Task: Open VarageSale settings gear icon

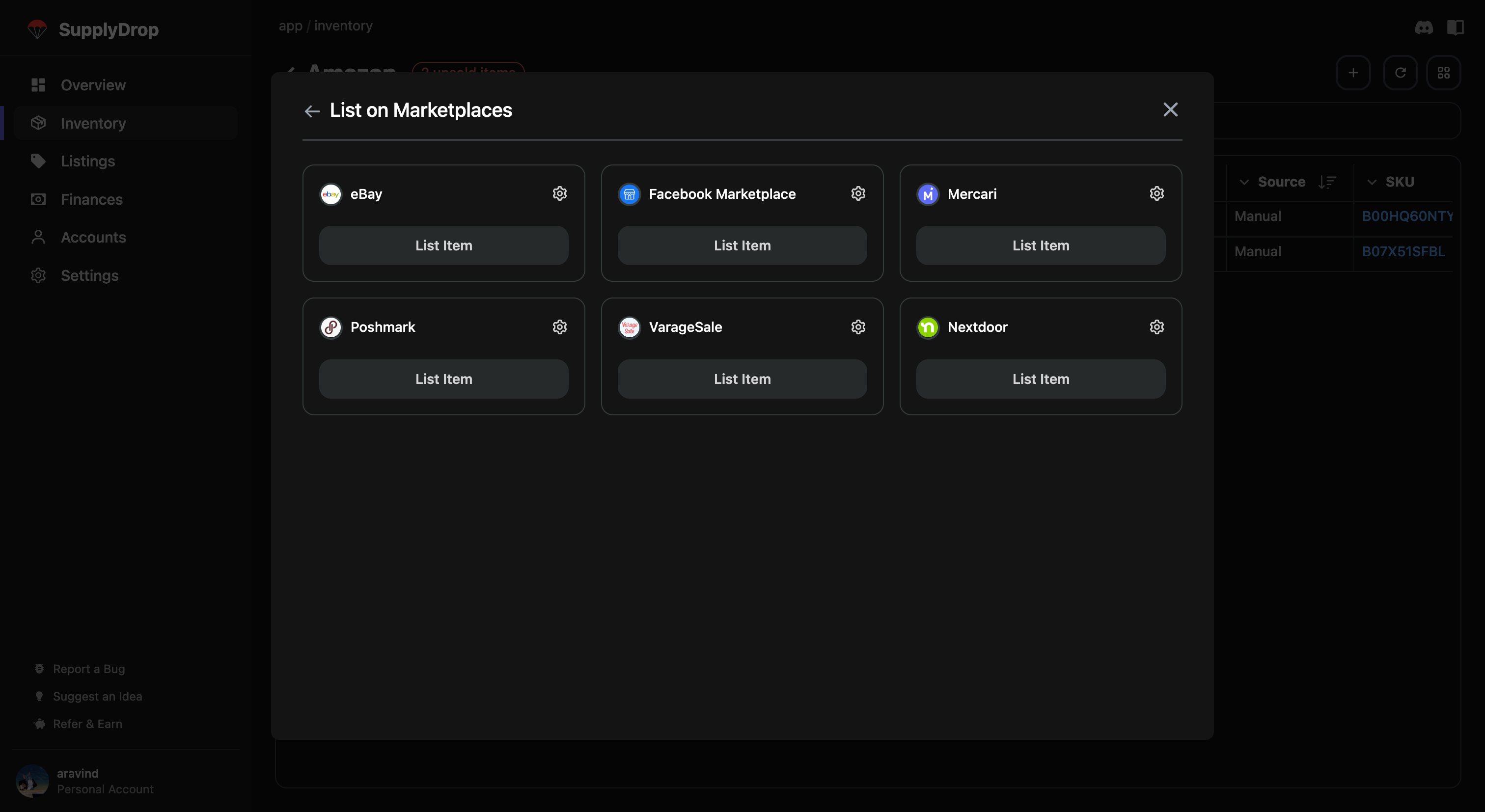Action: (x=858, y=327)
